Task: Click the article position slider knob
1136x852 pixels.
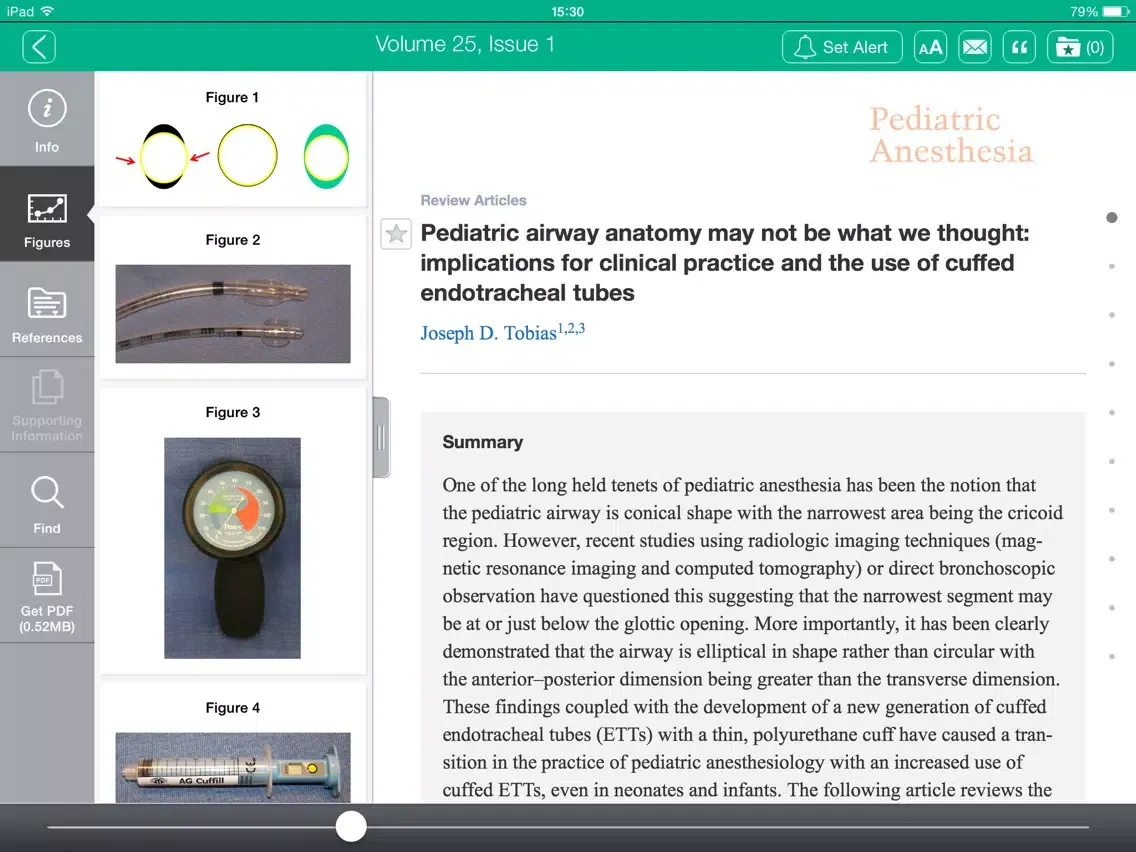Action: pyautogui.click(x=351, y=826)
